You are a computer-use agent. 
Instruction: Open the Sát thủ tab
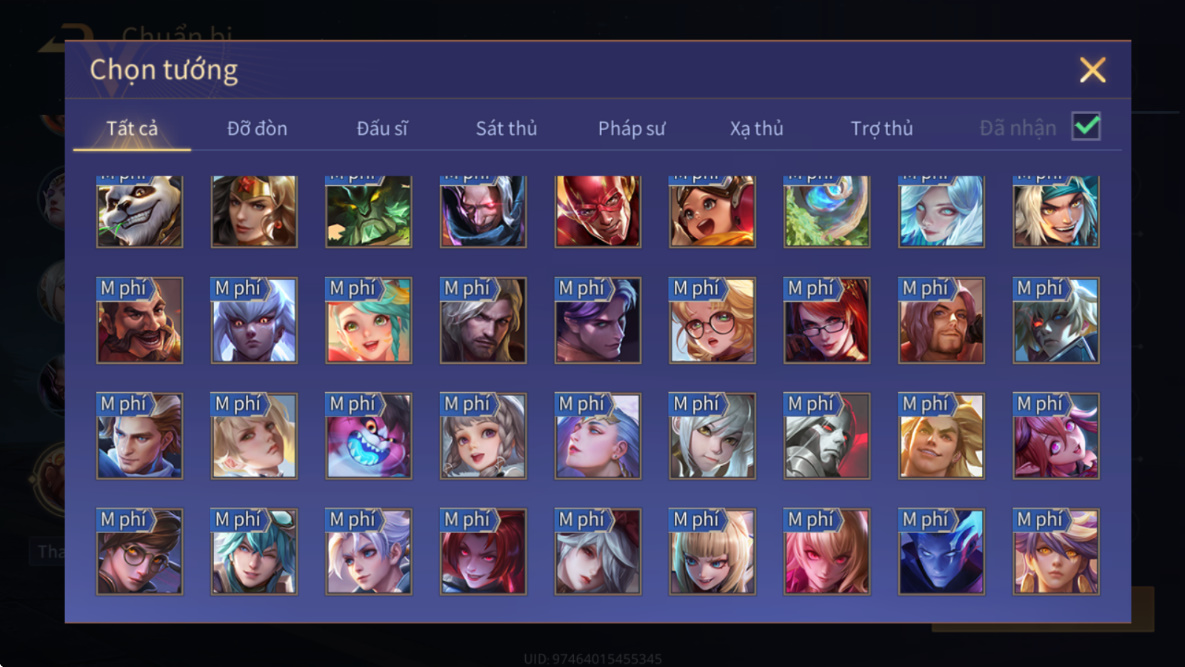[506, 128]
